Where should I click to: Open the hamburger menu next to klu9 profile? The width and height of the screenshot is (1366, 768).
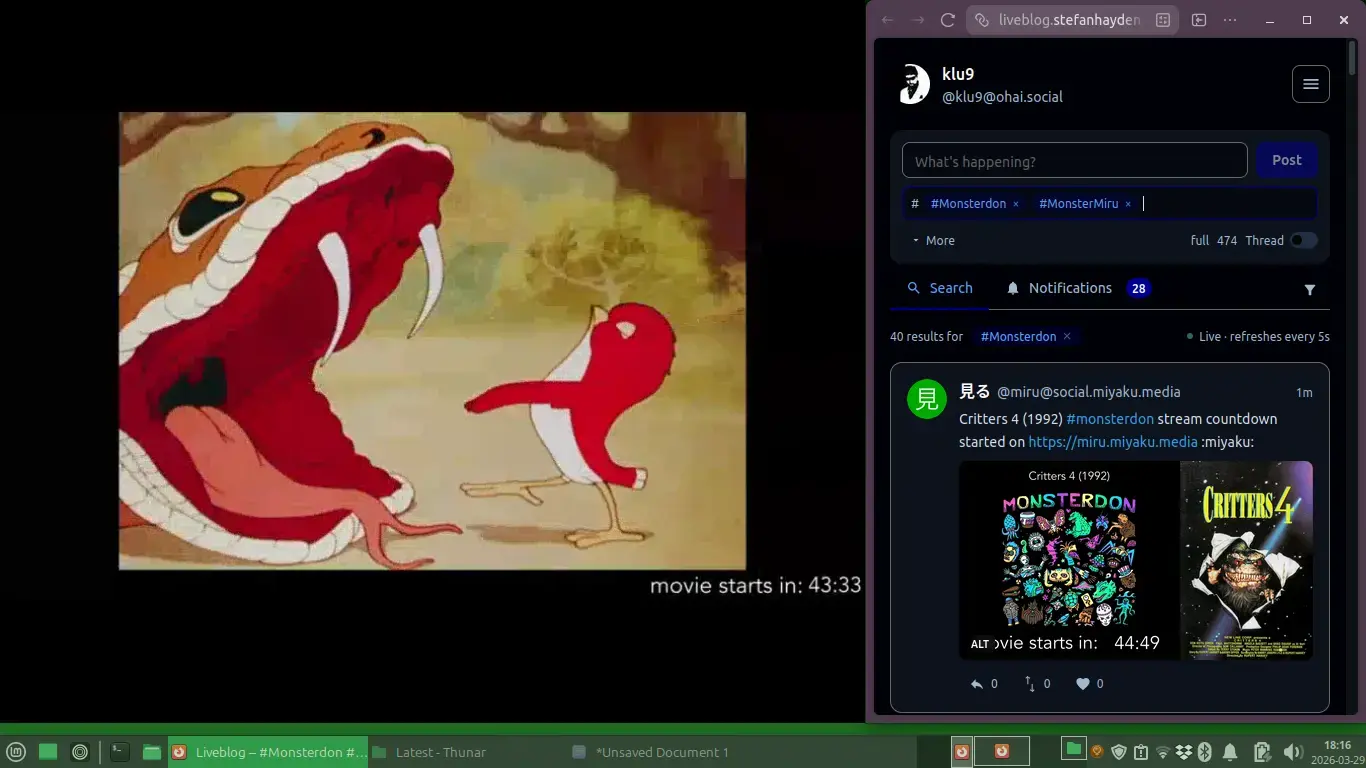[1311, 84]
